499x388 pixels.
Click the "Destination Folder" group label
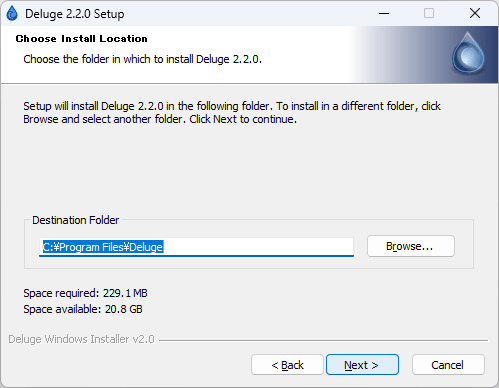click(x=75, y=220)
